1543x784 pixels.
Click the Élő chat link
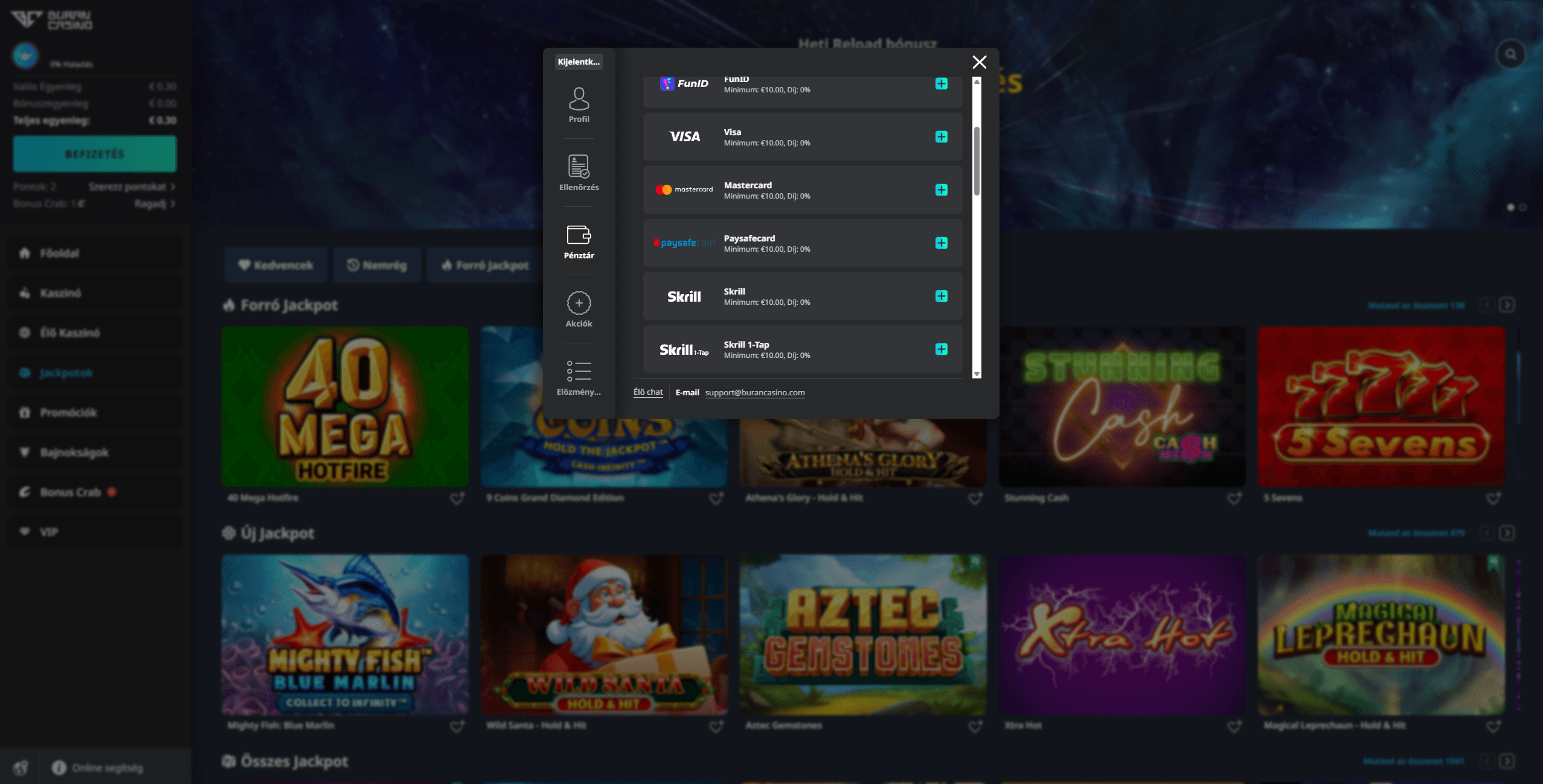click(x=647, y=392)
